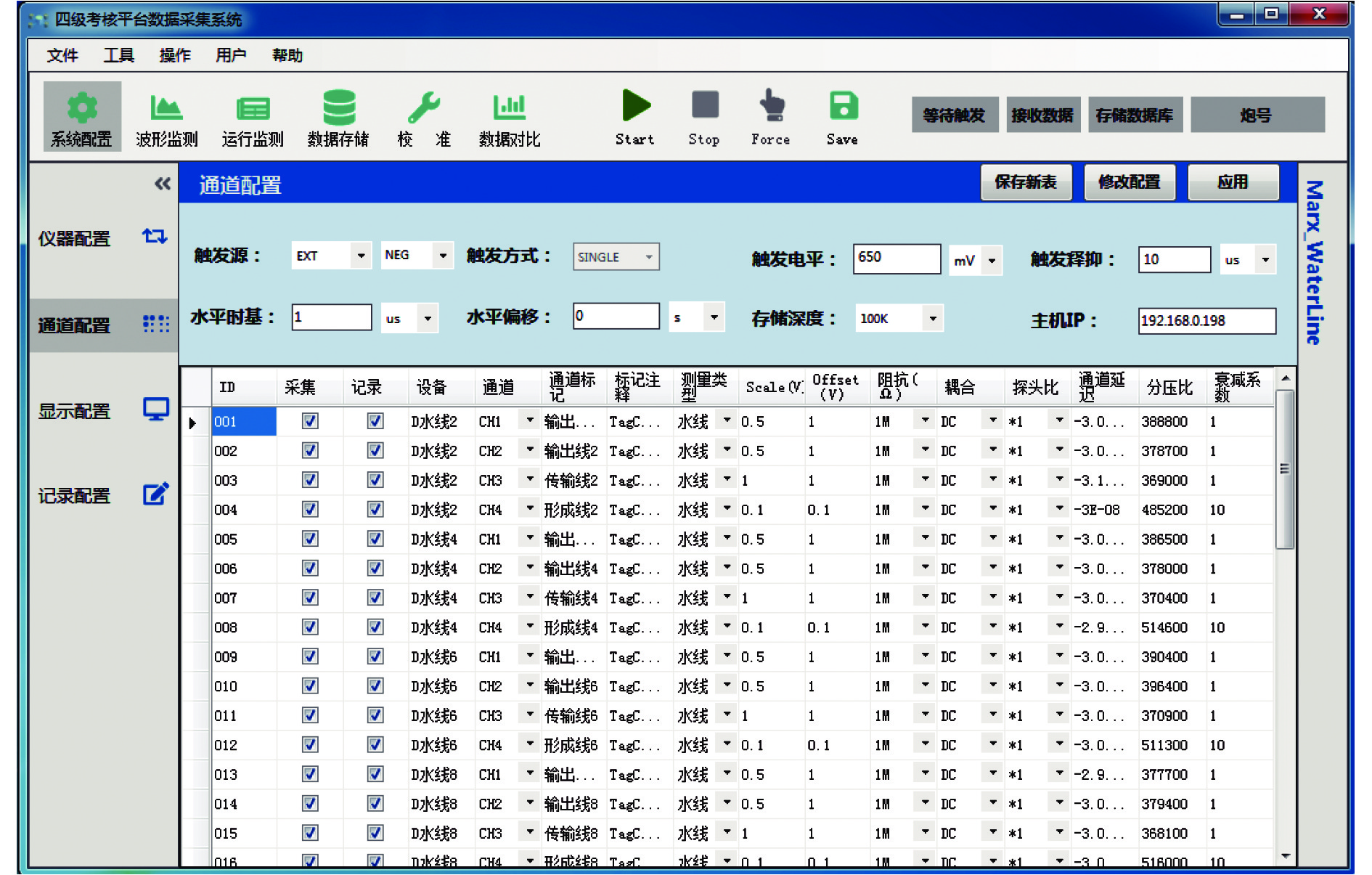The image size is (1372, 875).
Task: Open 工具 menu
Action: tap(118, 55)
